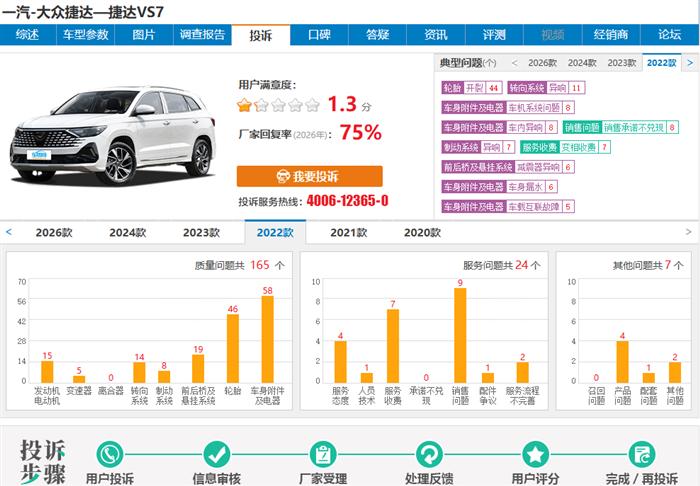This screenshot has width=700, height=486.
Task: Click the first gold satisfaction star
Action: 245,105
